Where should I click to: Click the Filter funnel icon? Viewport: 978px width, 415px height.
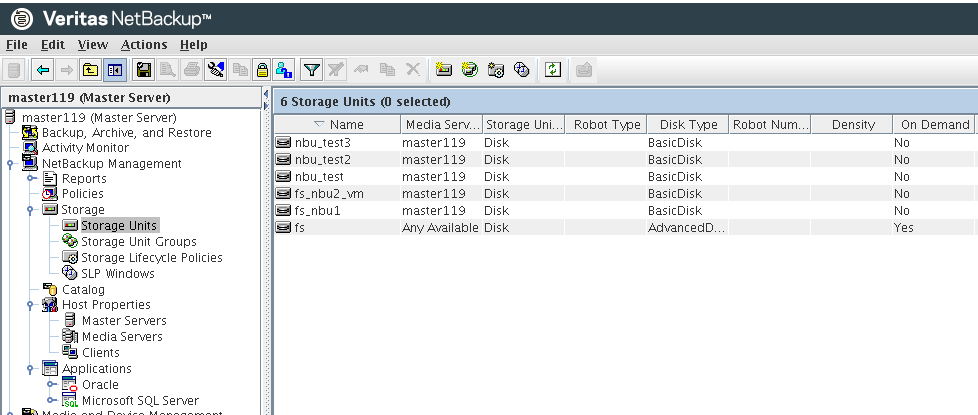click(x=311, y=70)
